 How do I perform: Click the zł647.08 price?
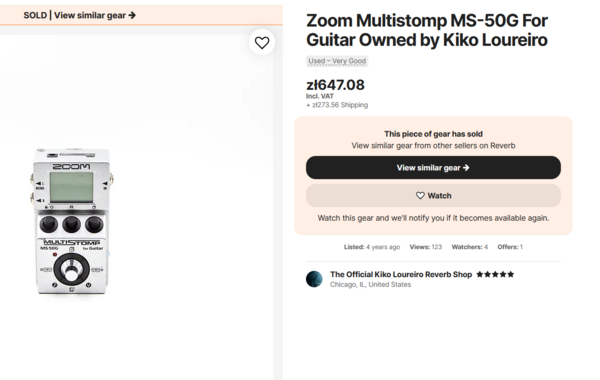click(x=335, y=85)
